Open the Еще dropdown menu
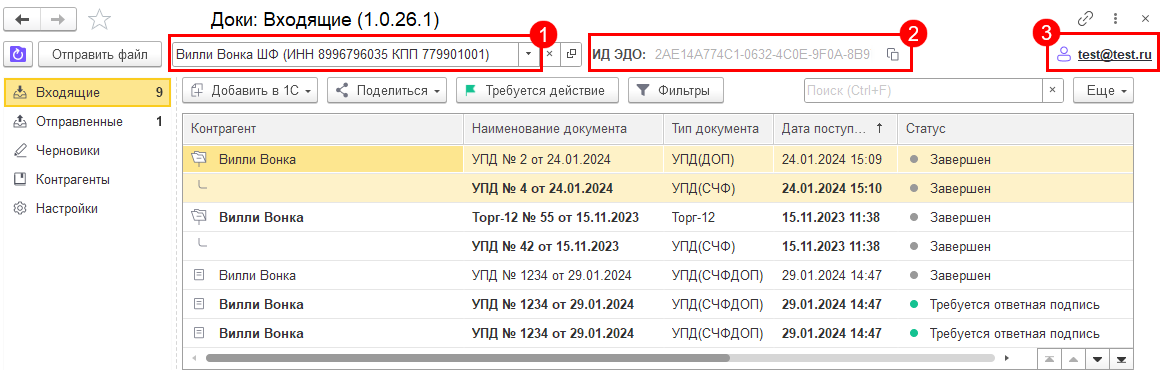This screenshot has height=370, width=1161. [1104, 90]
